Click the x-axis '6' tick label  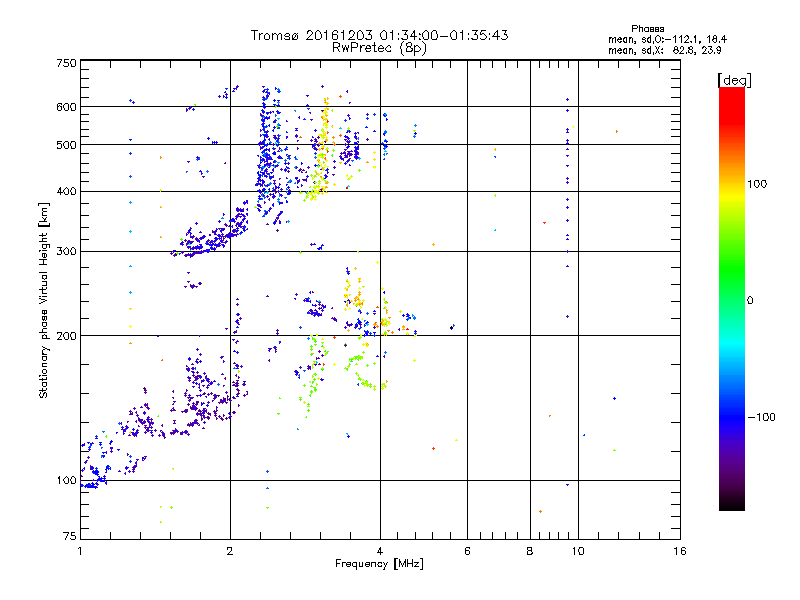467,551
